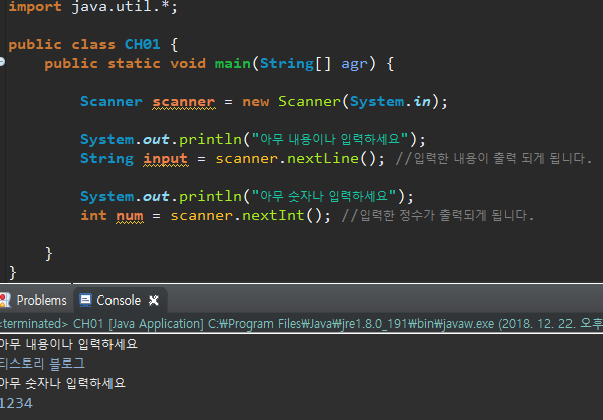Viewport: 603px width, 420px height.
Task: Click the comment 입력한 정수가 출력되게 됩니다
Action: tap(438, 215)
